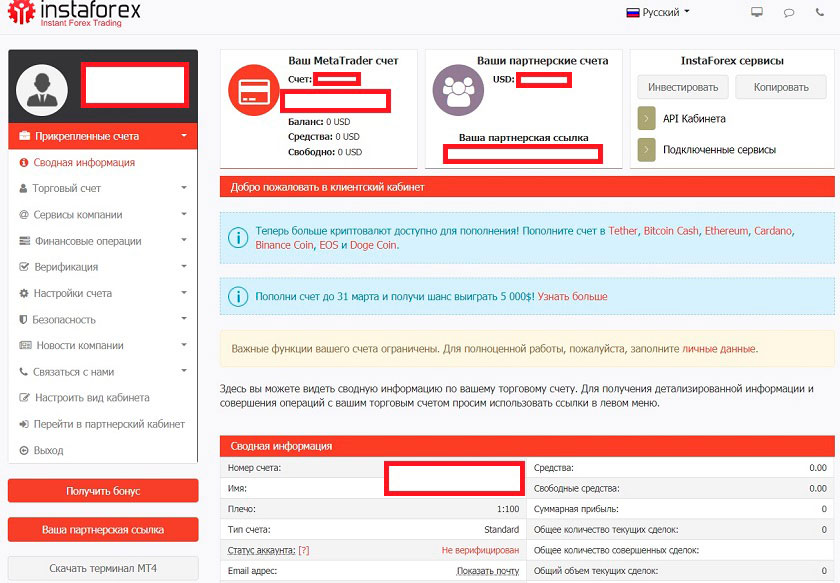Screen dimensions: 840x583
Task: Follow the Bitcoin Cash link
Action: pos(671,230)
